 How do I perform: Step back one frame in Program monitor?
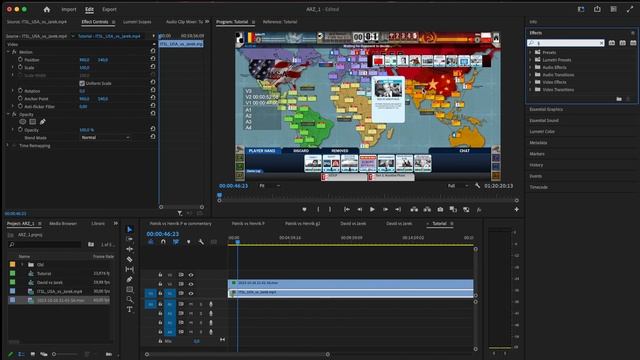coord(360,209)
